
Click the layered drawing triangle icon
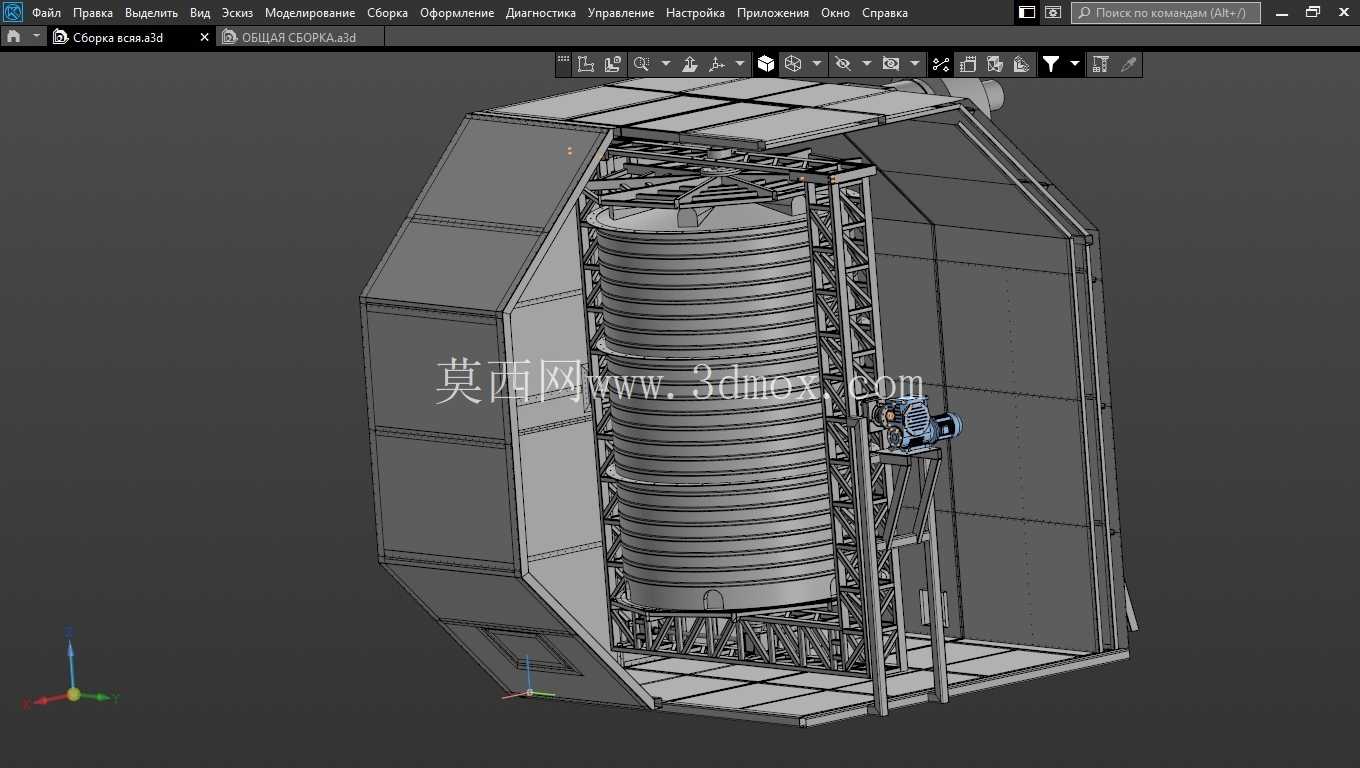point(1021,64)
